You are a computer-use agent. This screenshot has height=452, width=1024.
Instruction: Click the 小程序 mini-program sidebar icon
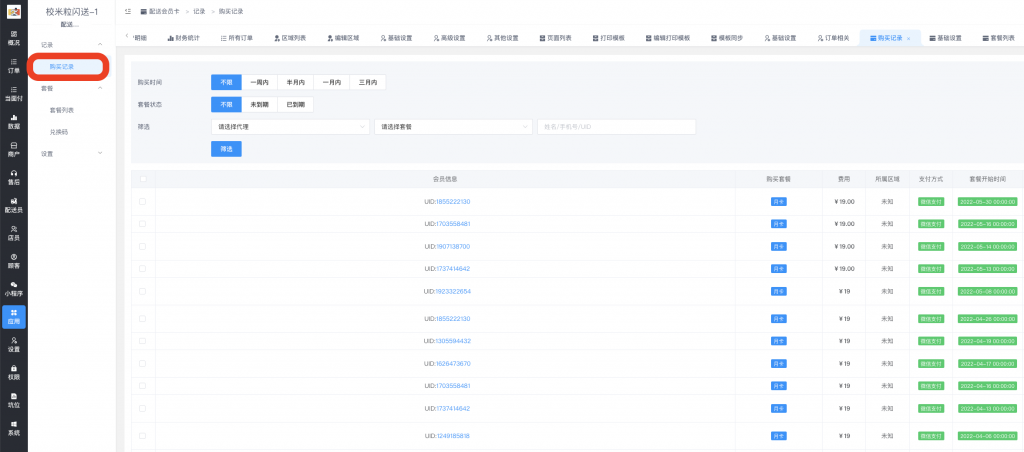pyautogui.click(x=13, y=288)
